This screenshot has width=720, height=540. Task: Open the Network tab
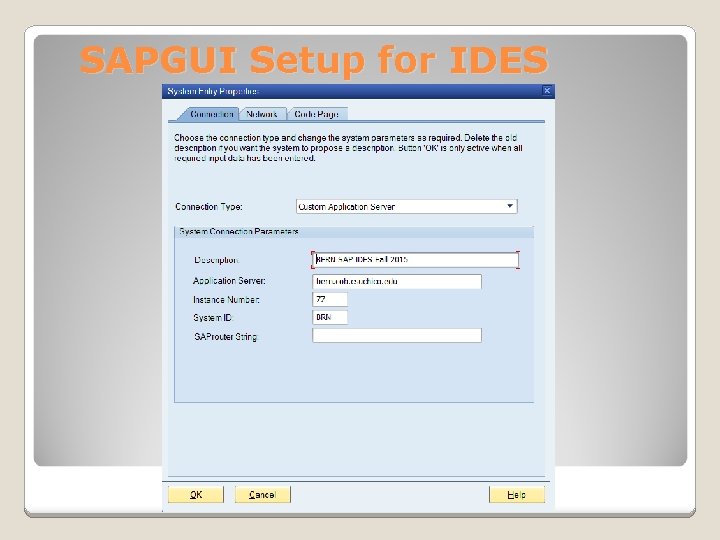tap(262, 114)
